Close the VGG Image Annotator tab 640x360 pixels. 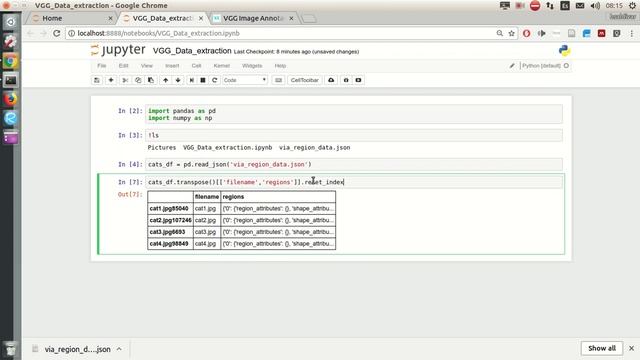click(291, 18)
